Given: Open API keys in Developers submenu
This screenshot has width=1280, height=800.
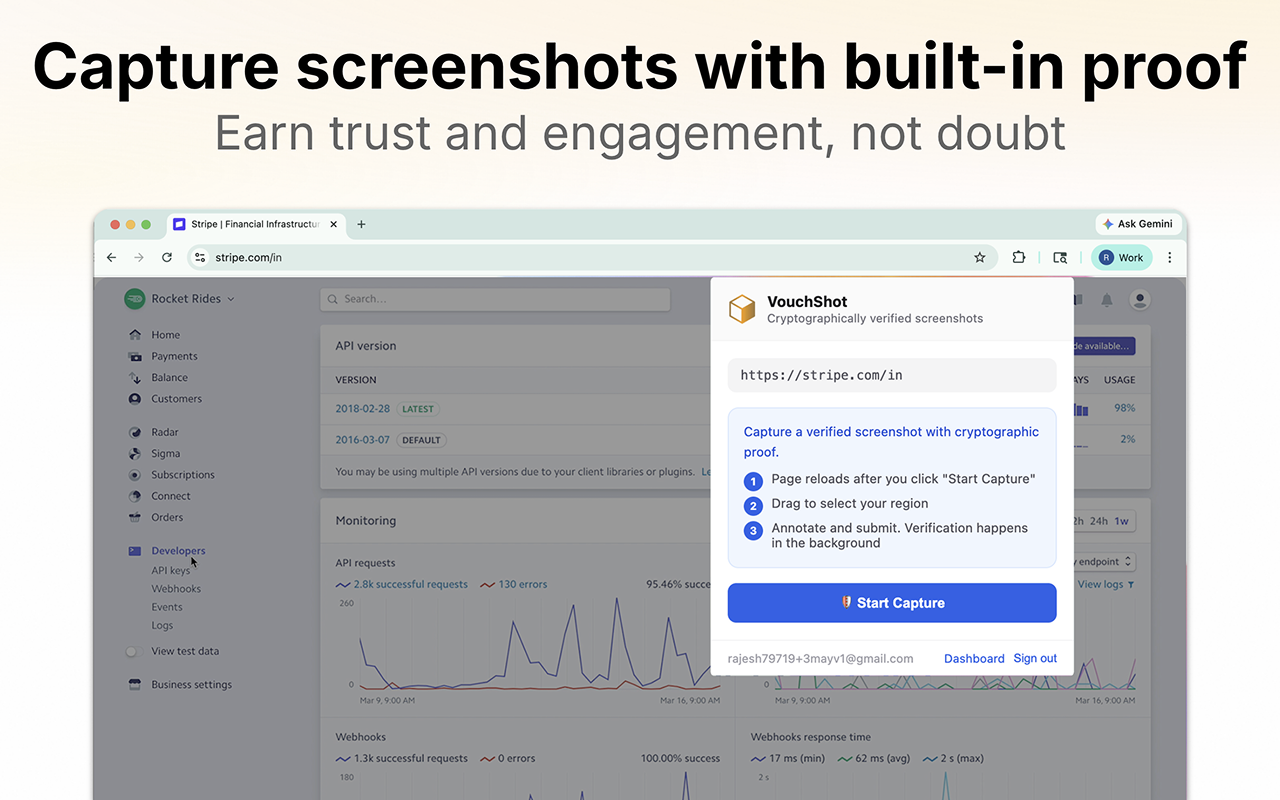Looking at the screenshot, I should (171, 570).
